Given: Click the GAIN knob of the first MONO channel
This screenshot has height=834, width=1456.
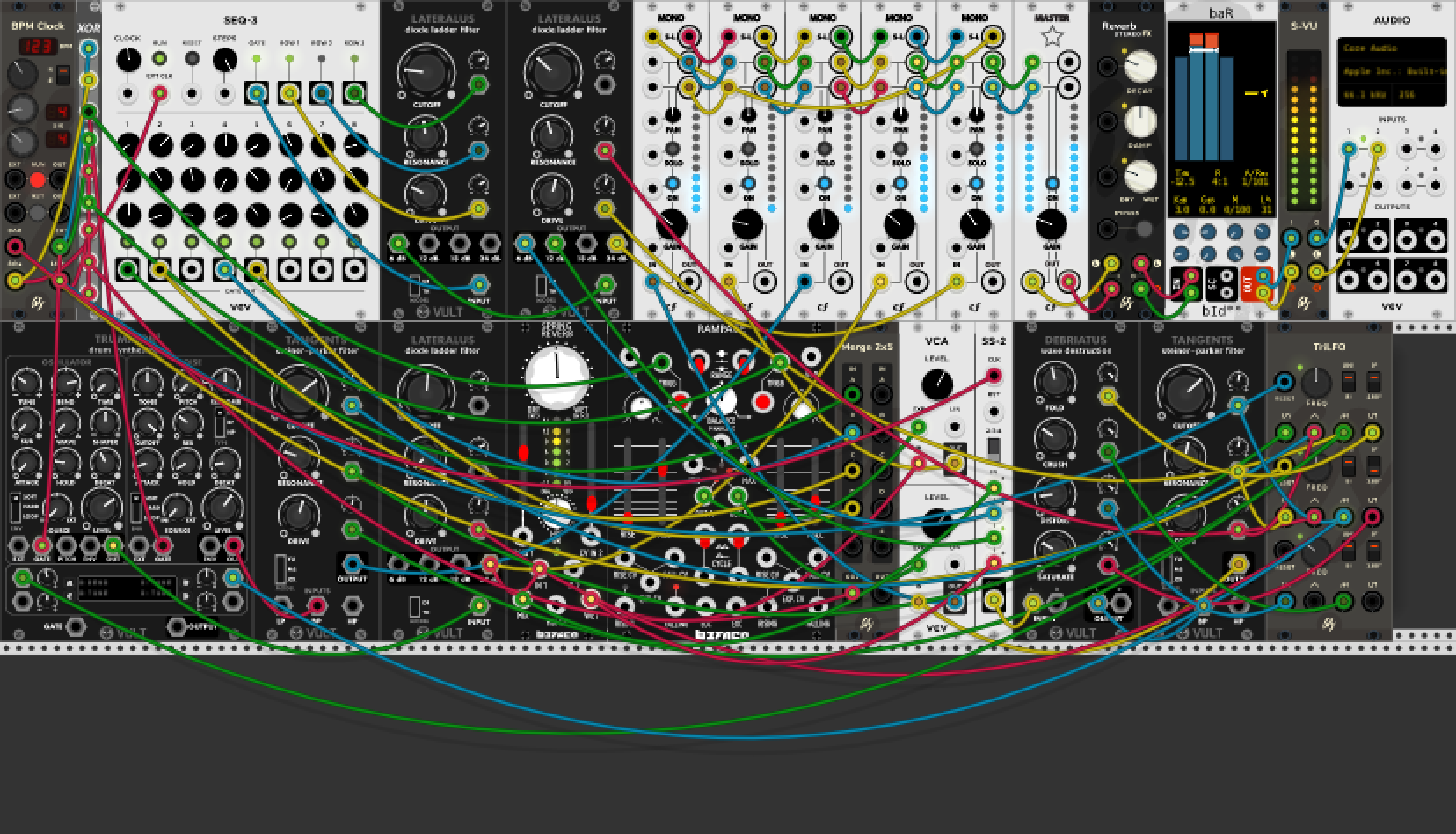Looking at the screenshot, I should pos(671,225).
